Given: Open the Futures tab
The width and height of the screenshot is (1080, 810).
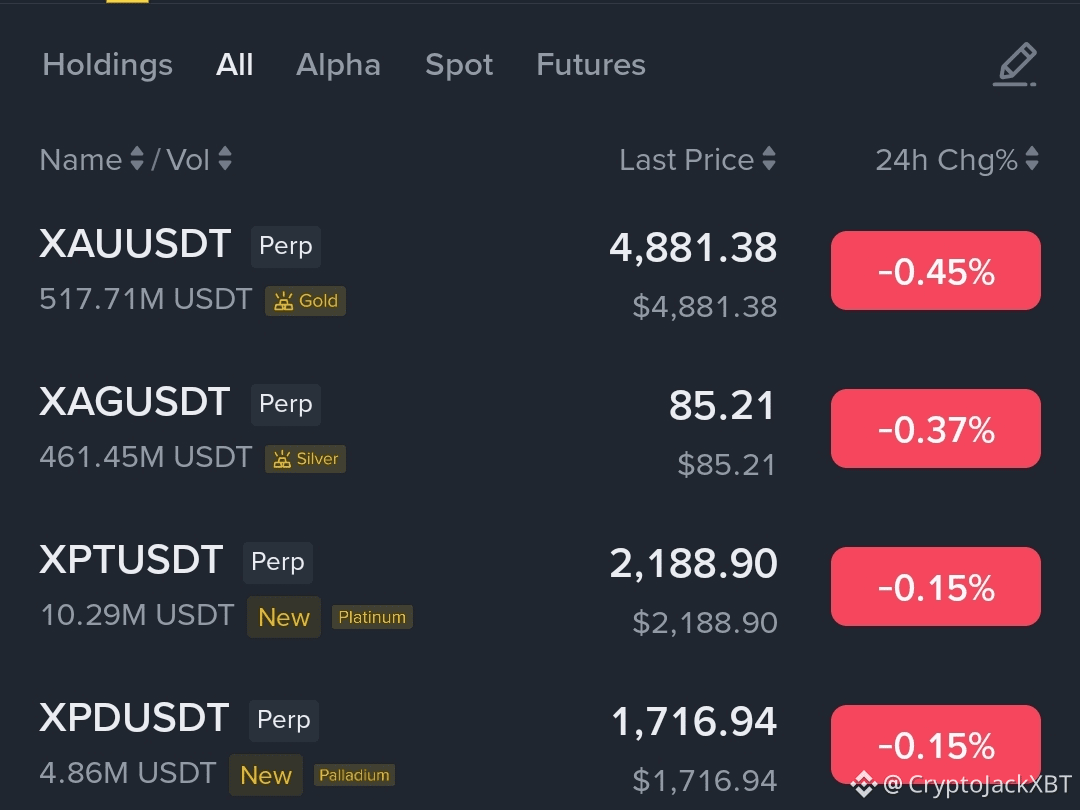Looking at the screenshot, I should click(x=590, y=65).
